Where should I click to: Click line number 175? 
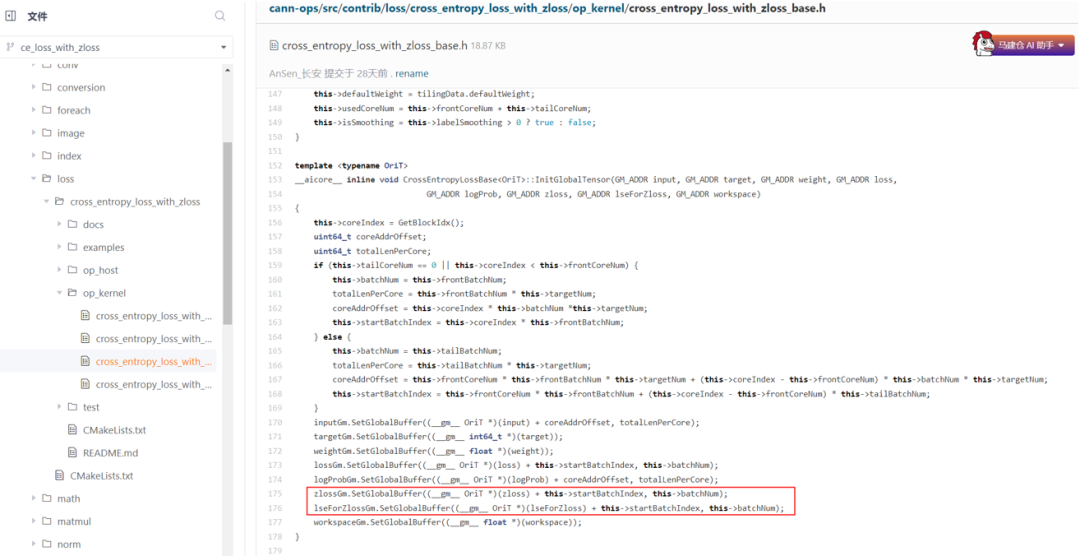pyautogui.click(x=275, y=493)
